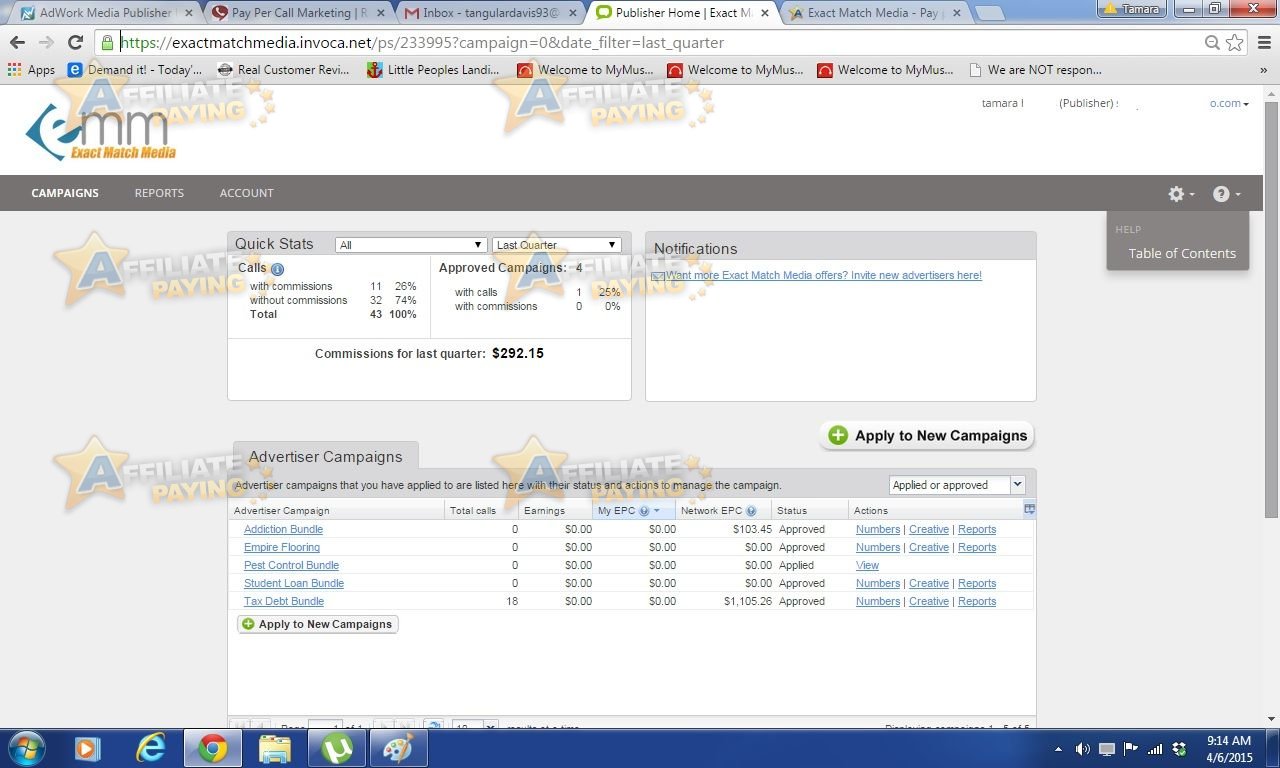Sort by Total calls column header
The height and width of the screenshot is (768, 1280).
(x=481, y=511)
